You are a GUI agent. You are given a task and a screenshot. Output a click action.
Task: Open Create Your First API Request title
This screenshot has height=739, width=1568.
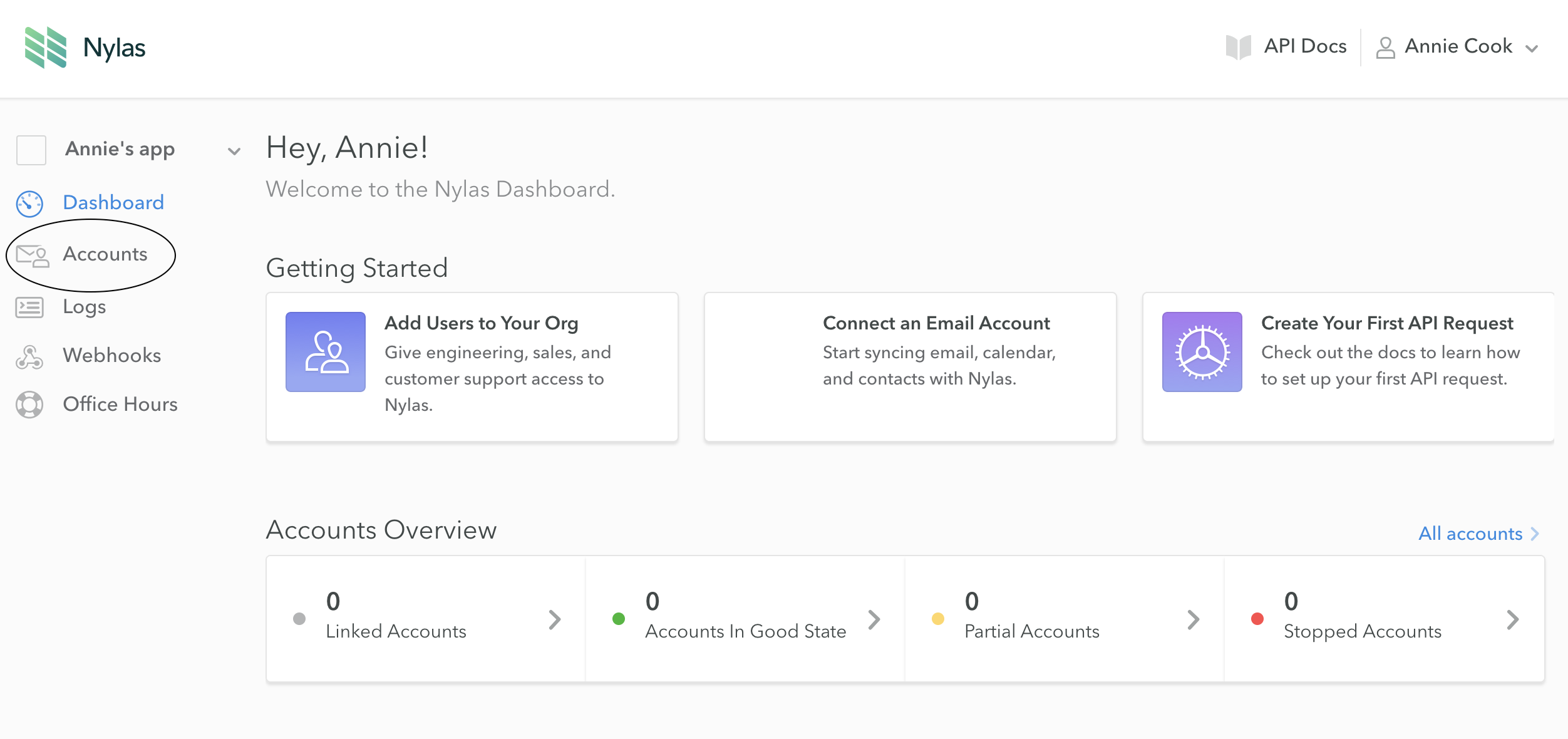pos(1387,323)
